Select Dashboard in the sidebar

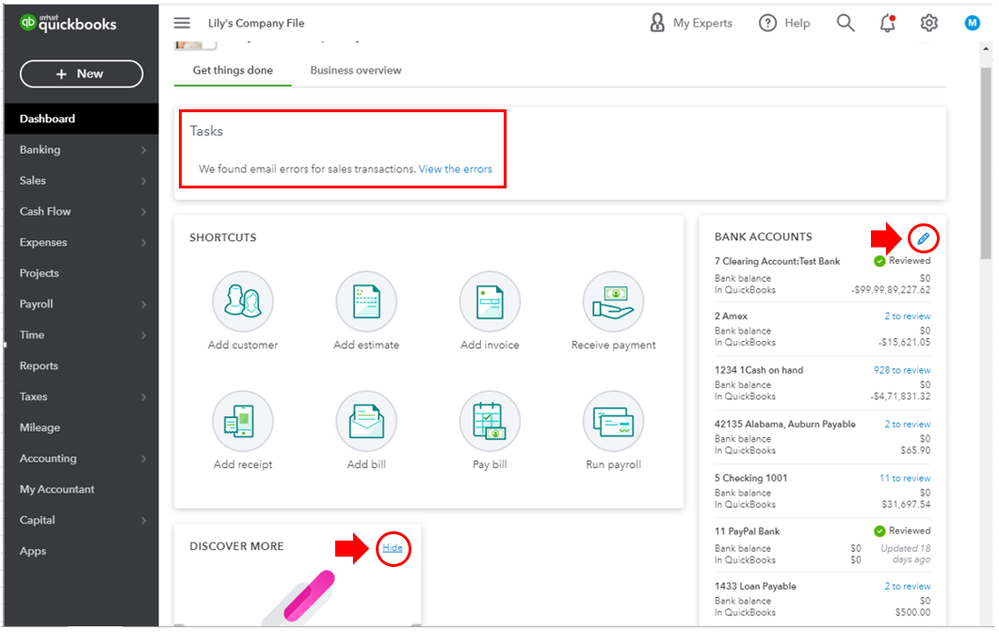tap(81, 118)
